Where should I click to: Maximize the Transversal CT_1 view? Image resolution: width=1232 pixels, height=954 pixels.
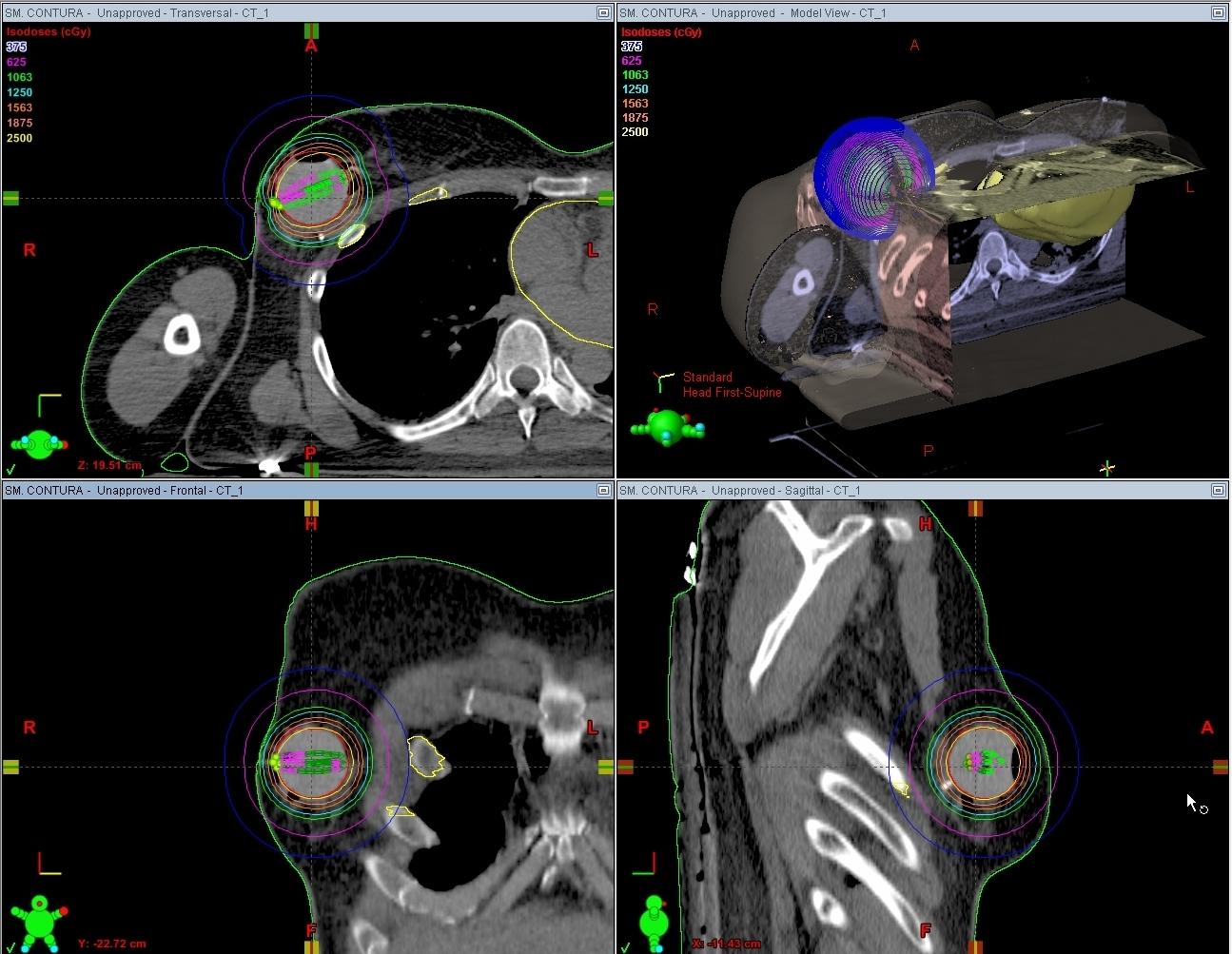pyautogui.click(x=603, y=12)
